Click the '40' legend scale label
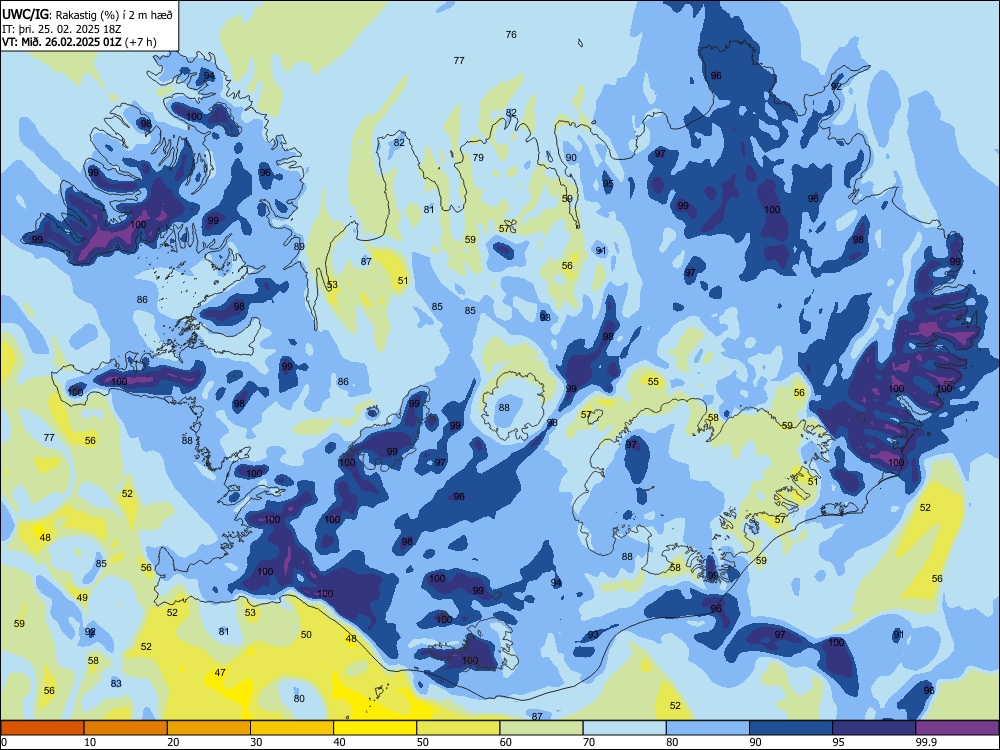1000x750 pixels. point(339,742)
